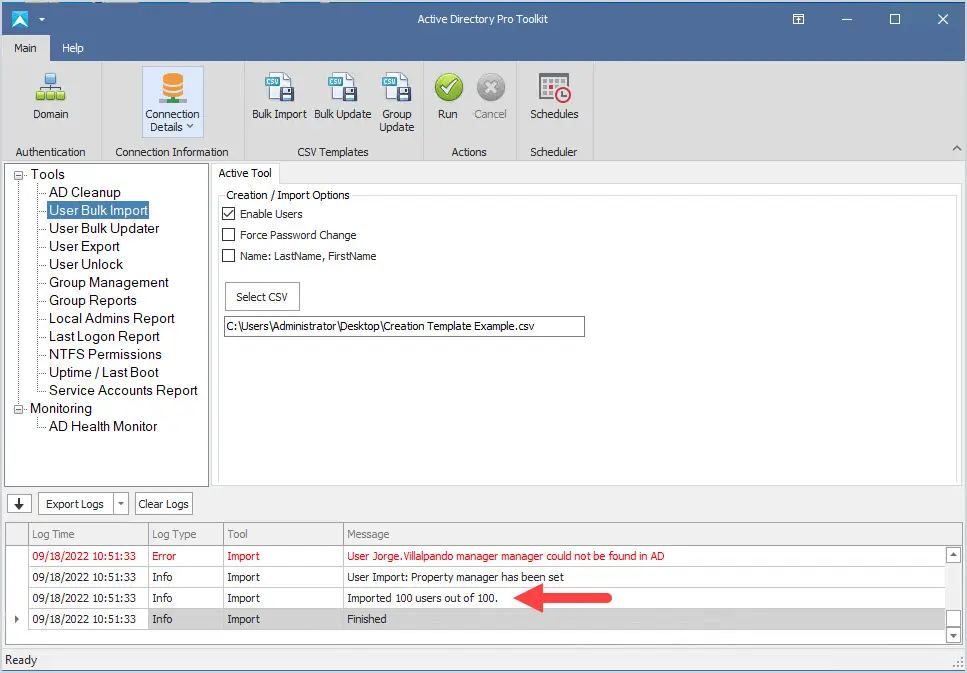Click the Export Logs button
The width and height of the screenshot is (967, 673).
pyautogui.click(x=75, y=503)
